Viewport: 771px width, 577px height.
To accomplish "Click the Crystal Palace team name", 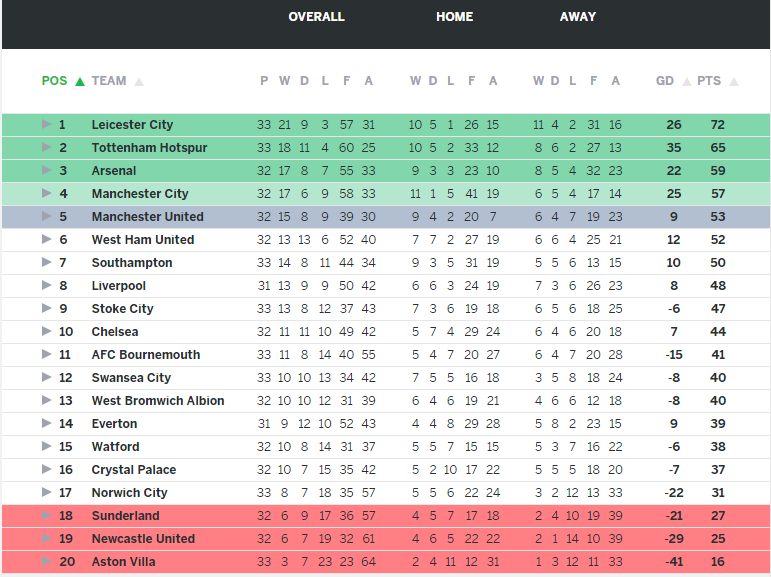I will pos(133,470).
